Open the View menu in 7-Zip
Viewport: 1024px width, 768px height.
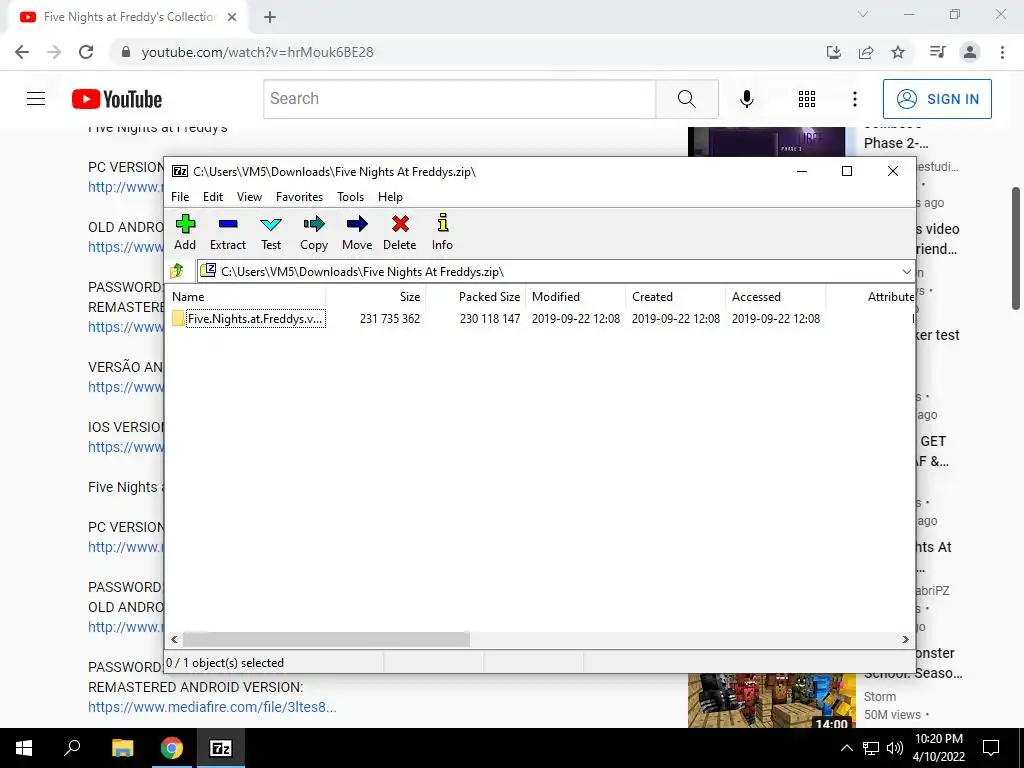tap(249, 197)
